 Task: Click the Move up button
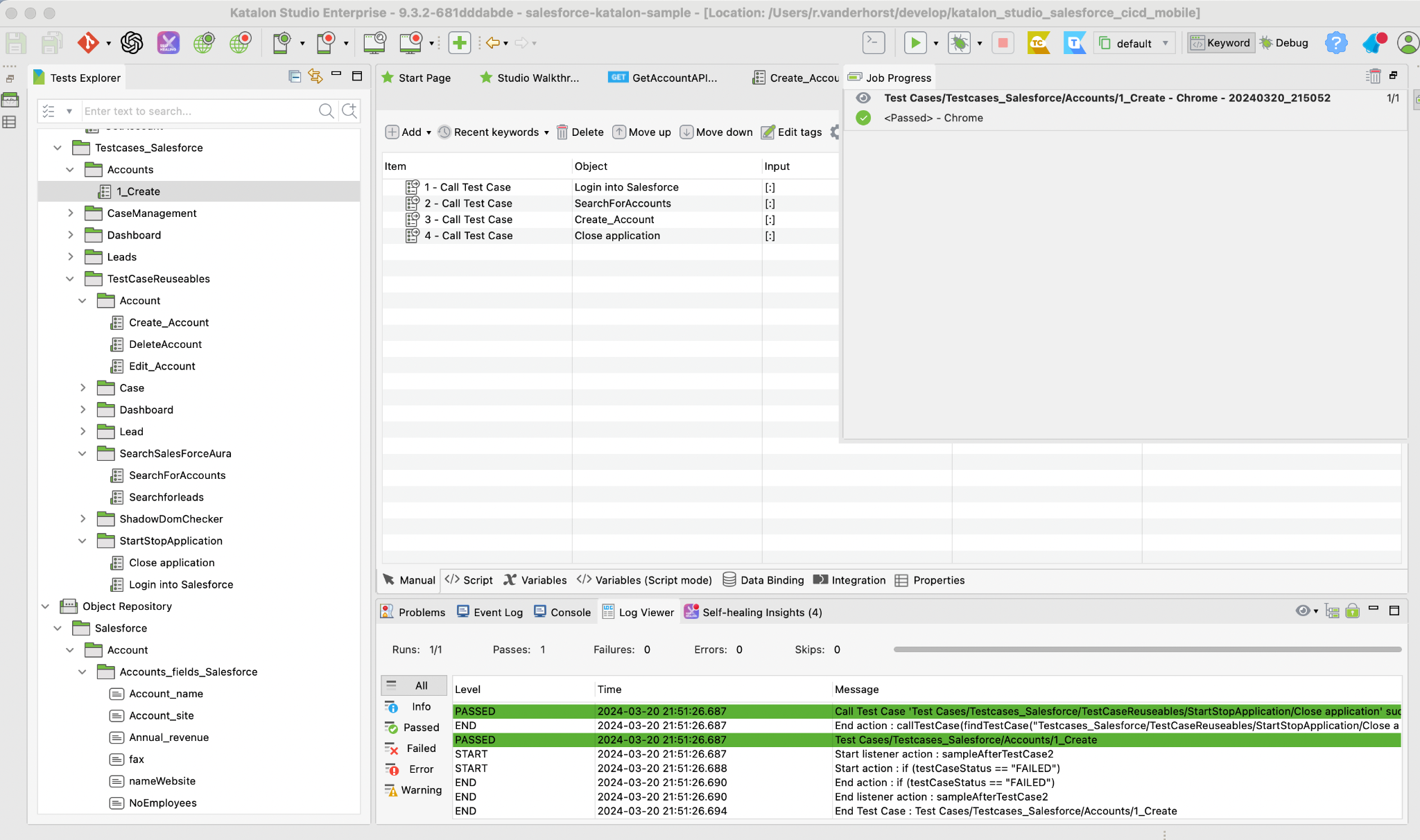(x=642, y=132)
